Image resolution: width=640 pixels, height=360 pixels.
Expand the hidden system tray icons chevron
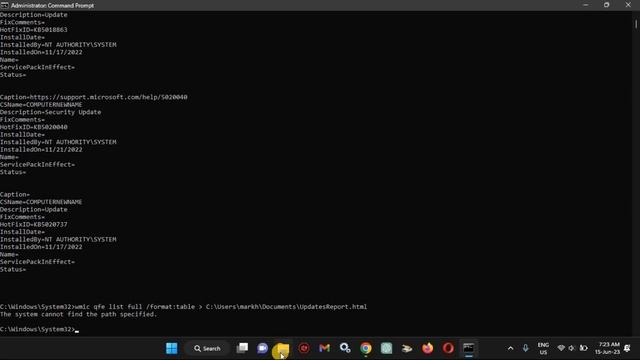[510, 348]
